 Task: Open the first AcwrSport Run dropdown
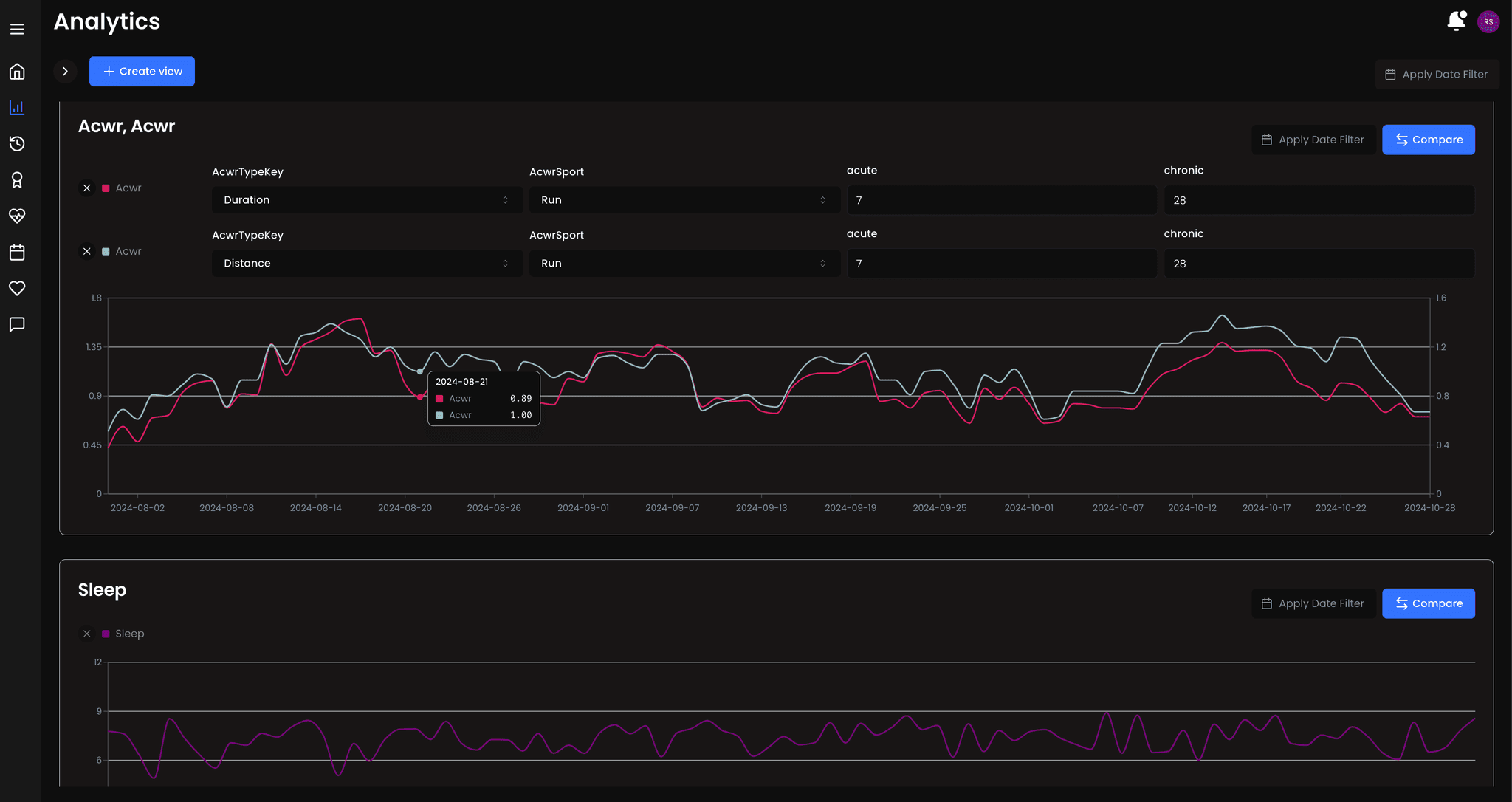[x=684, y=200]
